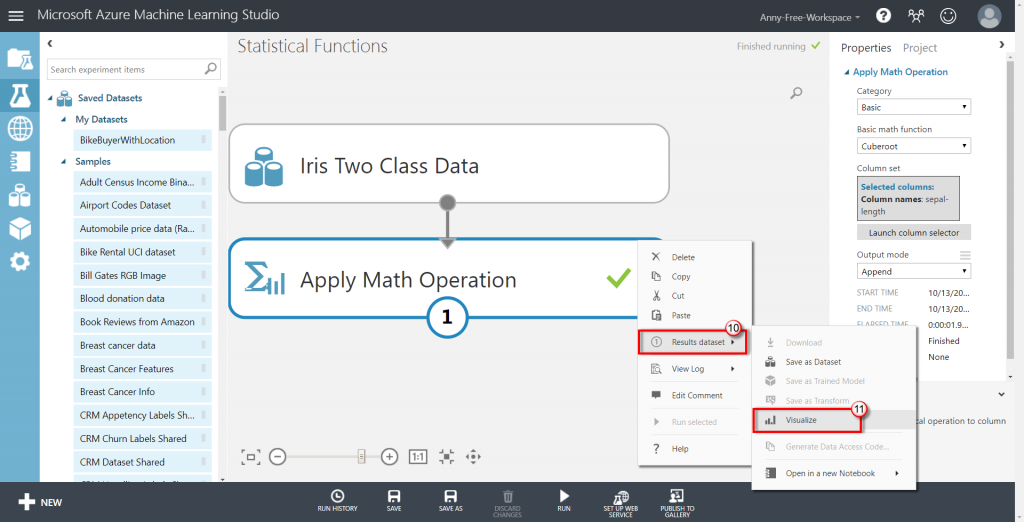Screen dimensions: 1024x522
Task: Open the Notebooks sidebar icon
Action: [20, 161]
